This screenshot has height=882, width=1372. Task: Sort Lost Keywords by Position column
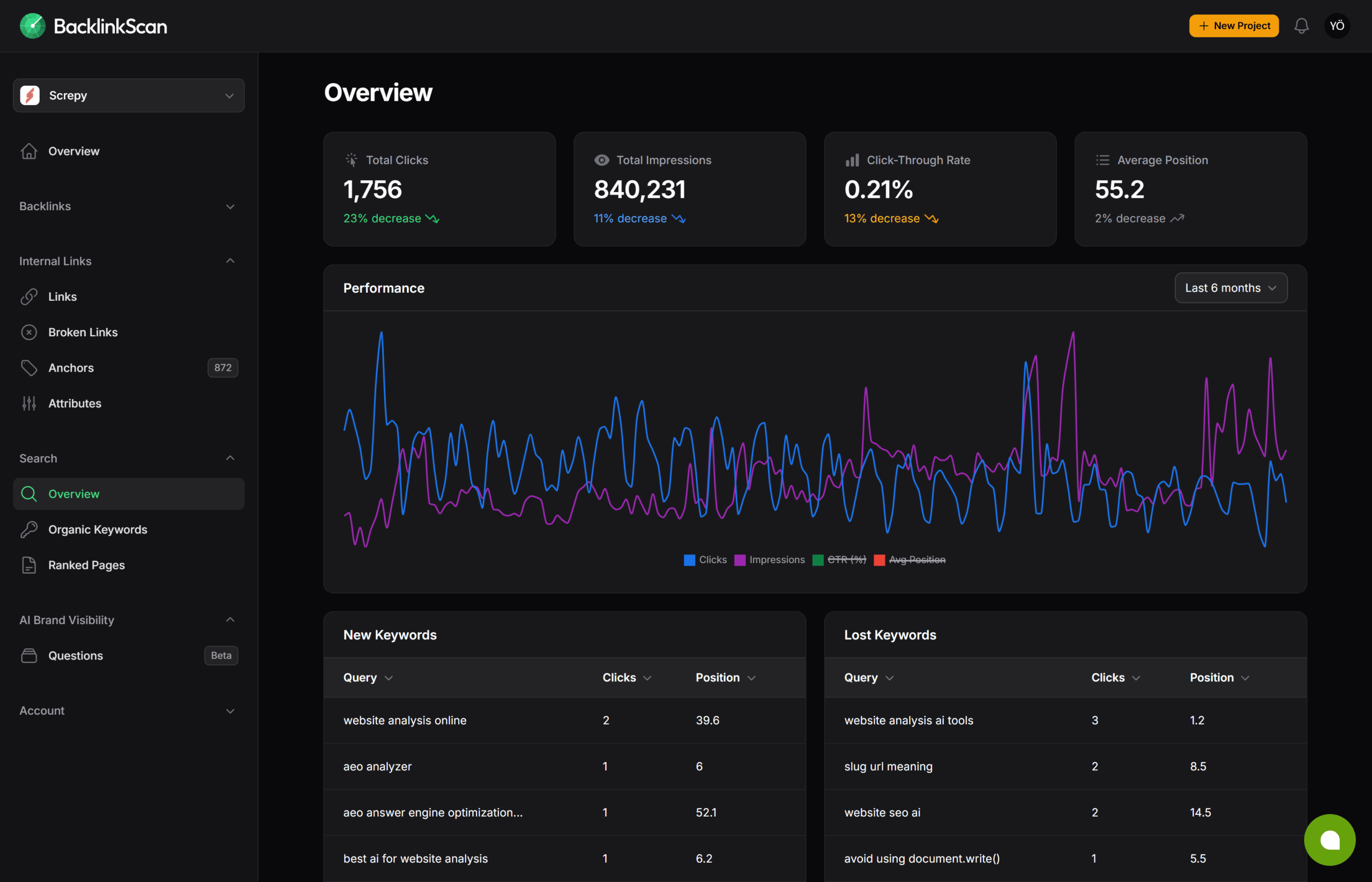pyautogui.click(x=1220, y=678)
